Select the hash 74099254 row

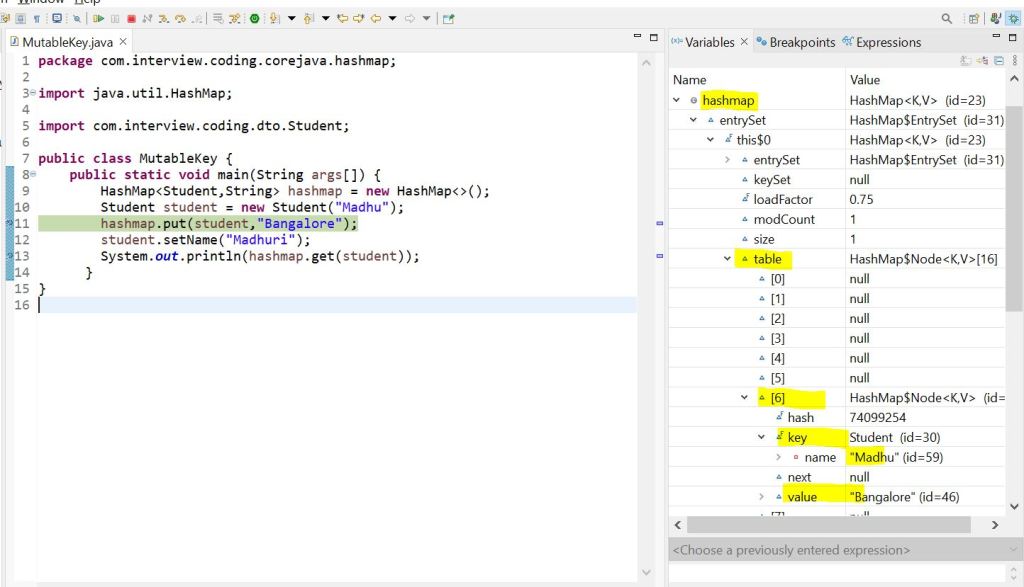pos(837,418)
